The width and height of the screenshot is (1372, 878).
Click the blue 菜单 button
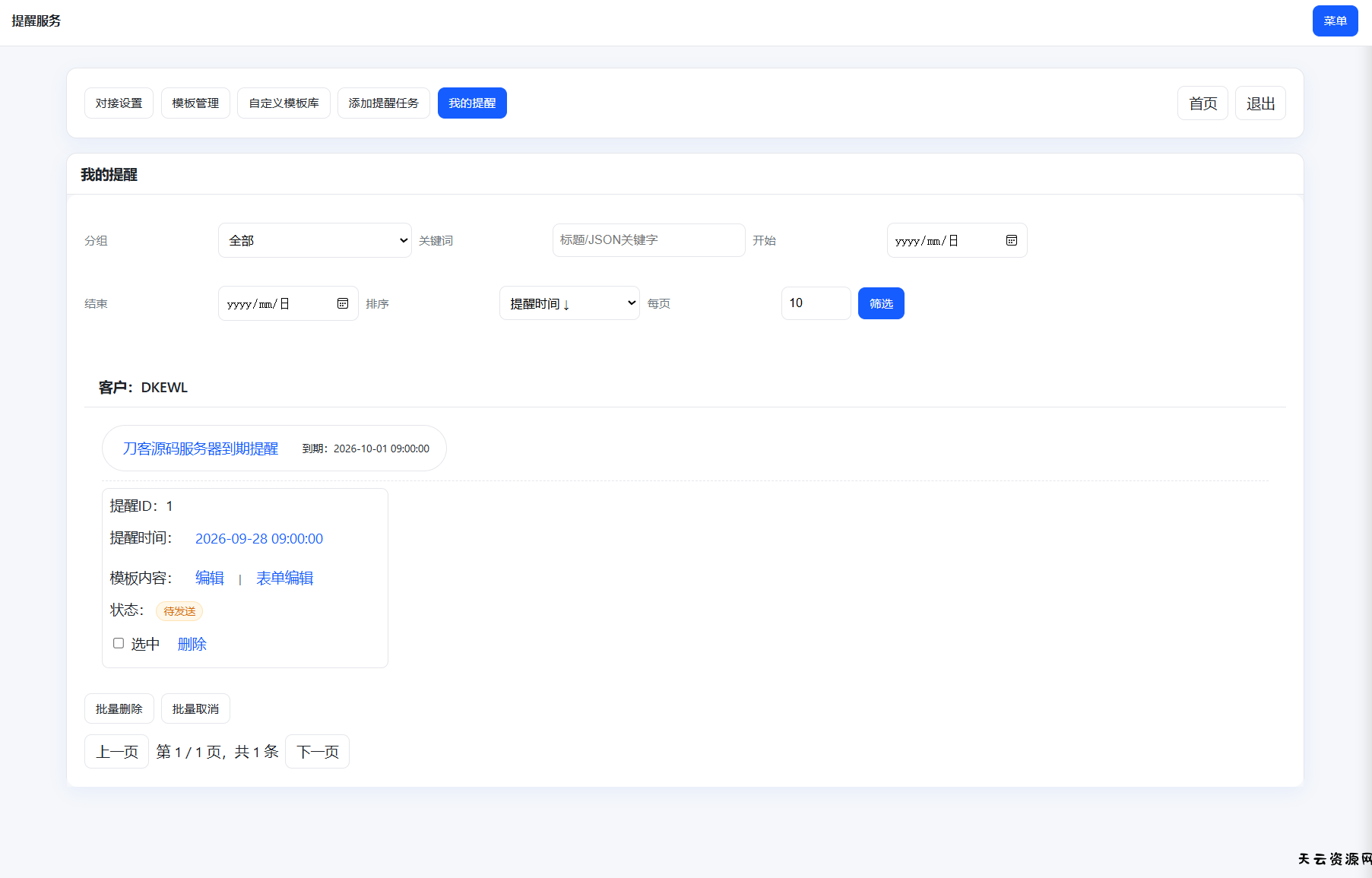tap(1334, 21)
